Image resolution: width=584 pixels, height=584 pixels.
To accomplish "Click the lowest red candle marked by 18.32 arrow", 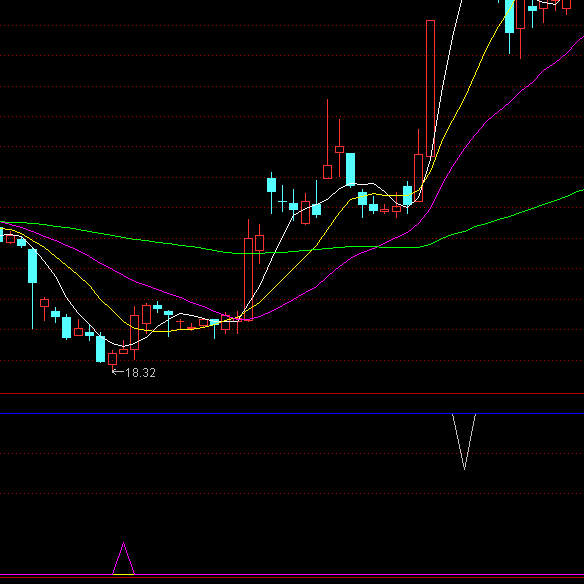I will (x=112, y=359).
